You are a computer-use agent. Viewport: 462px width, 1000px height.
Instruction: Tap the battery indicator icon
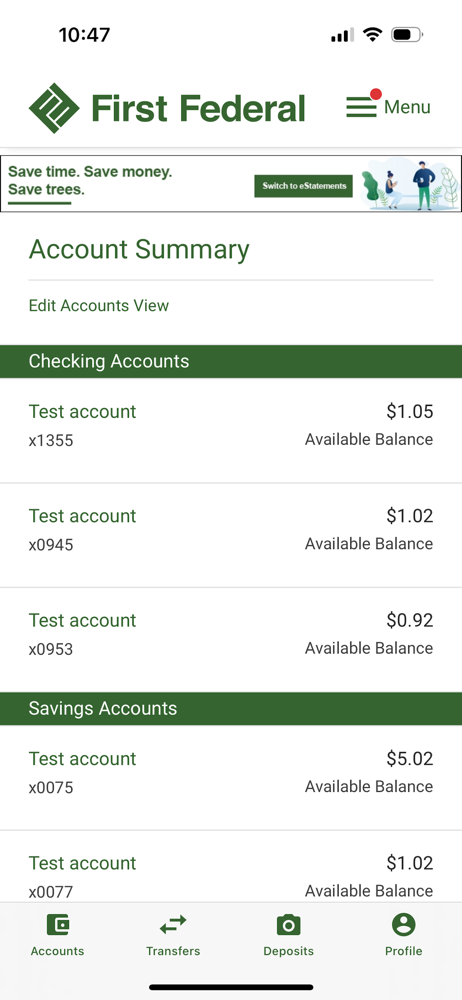point(407,34)
